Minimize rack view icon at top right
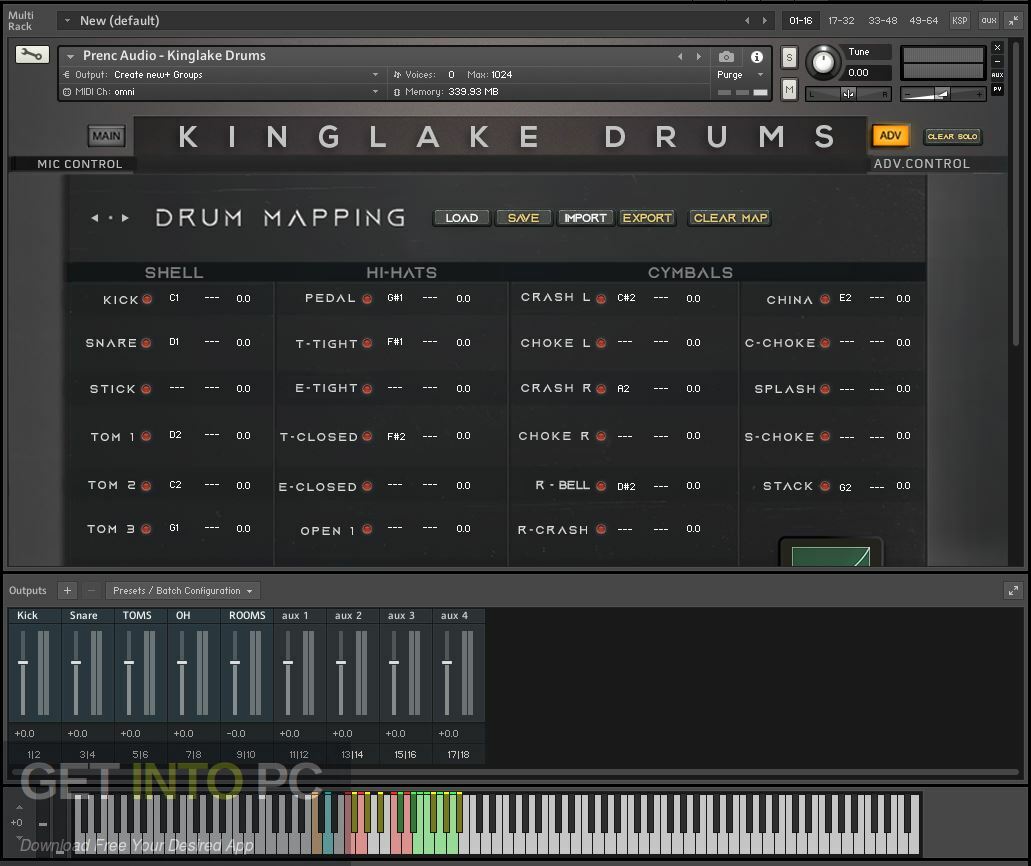 pos(1014,20)
